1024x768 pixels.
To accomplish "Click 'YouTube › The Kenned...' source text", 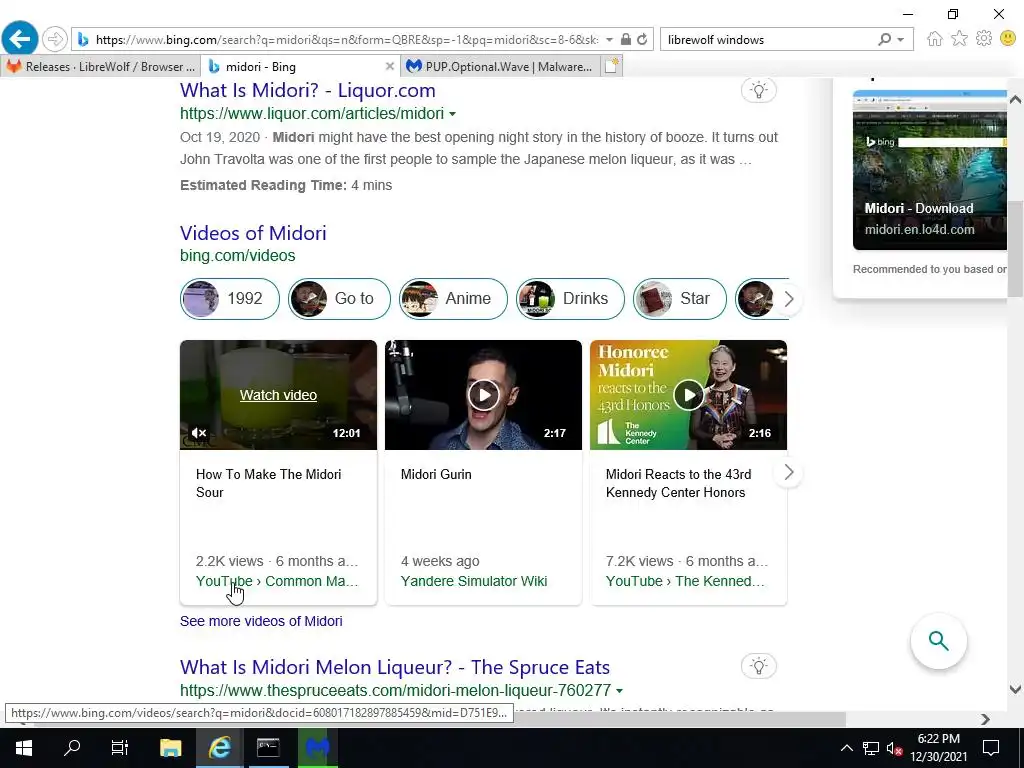I will [x=685, y=581].
